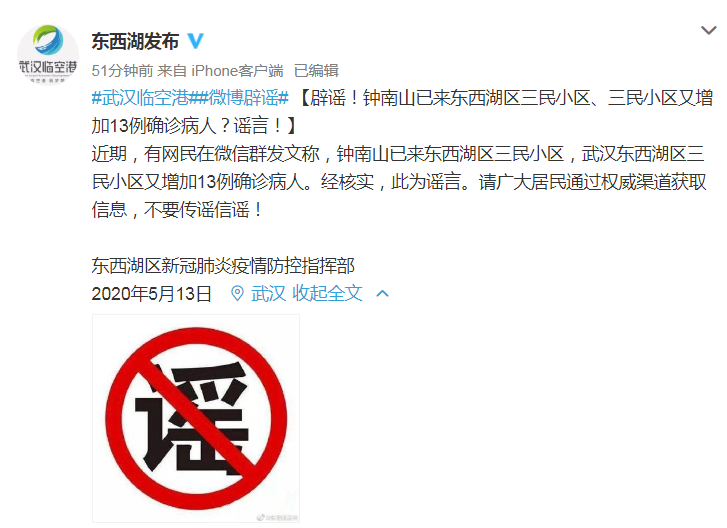This screenshot has width=727, height=528.
Task: Click the watermark on image corner
Action: click(278, 517)
